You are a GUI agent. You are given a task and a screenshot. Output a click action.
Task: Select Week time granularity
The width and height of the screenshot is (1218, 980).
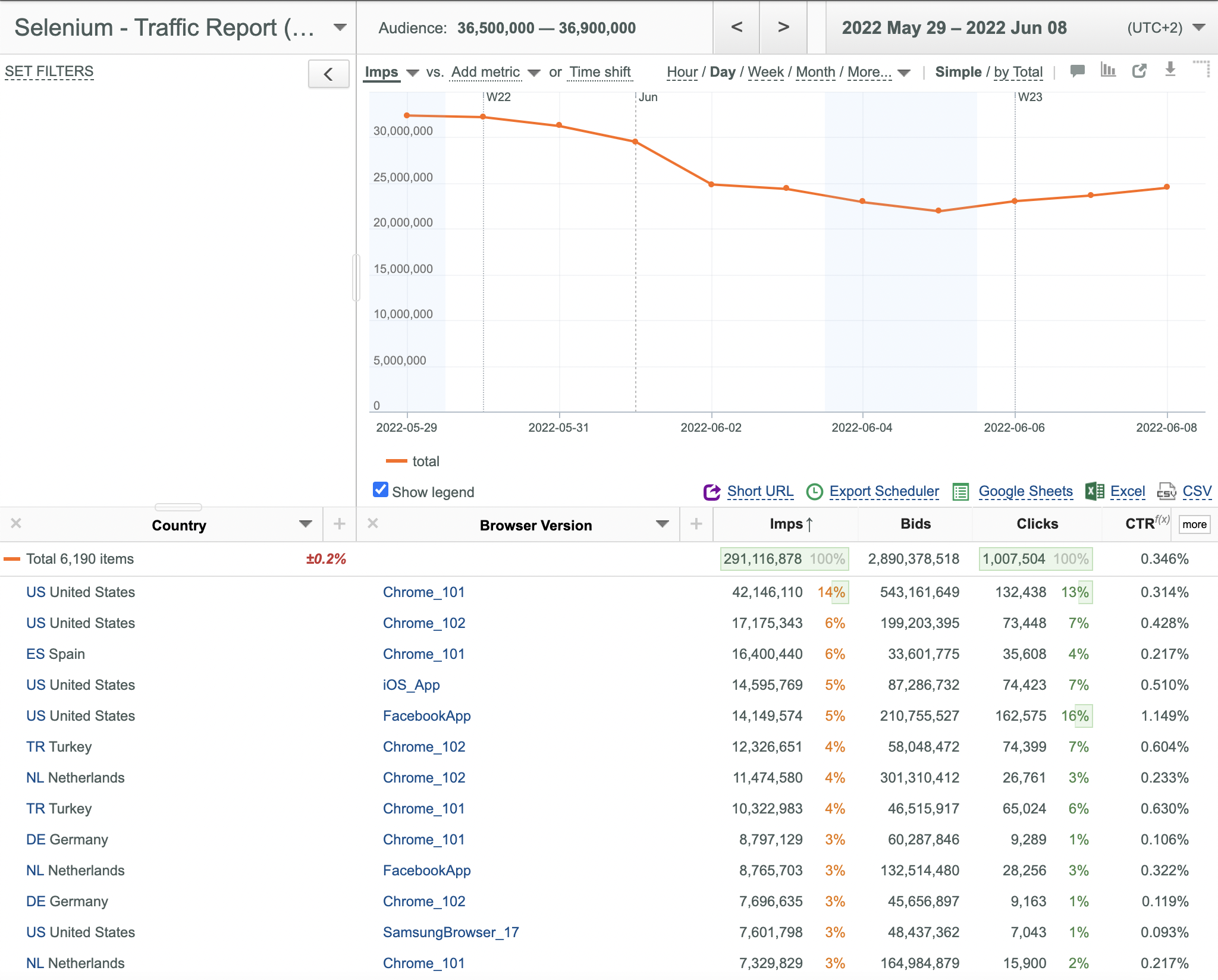coord(765,72)
